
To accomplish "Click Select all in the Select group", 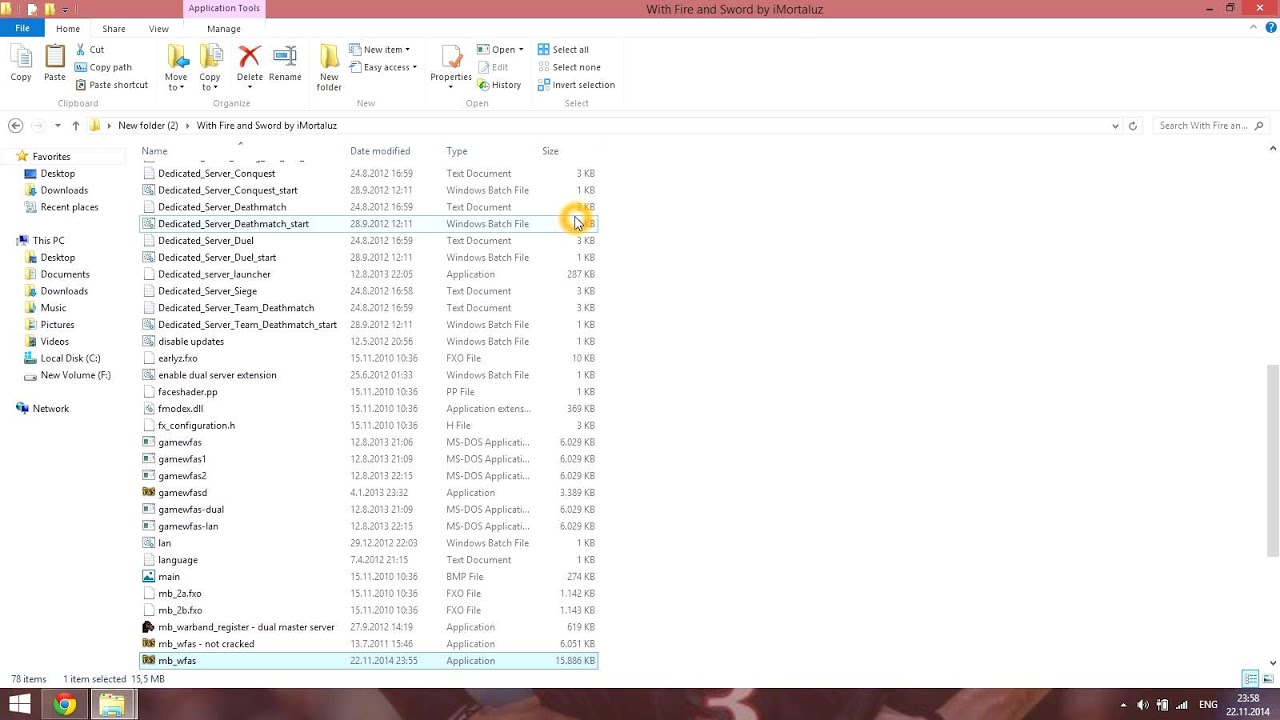I will coord(563,49).
